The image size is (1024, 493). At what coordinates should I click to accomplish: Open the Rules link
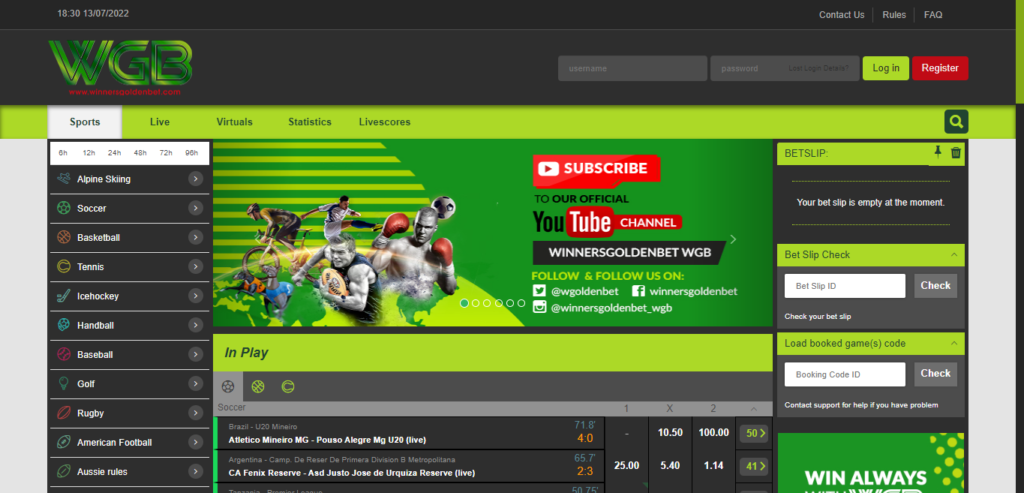click(x=894, y=15)
